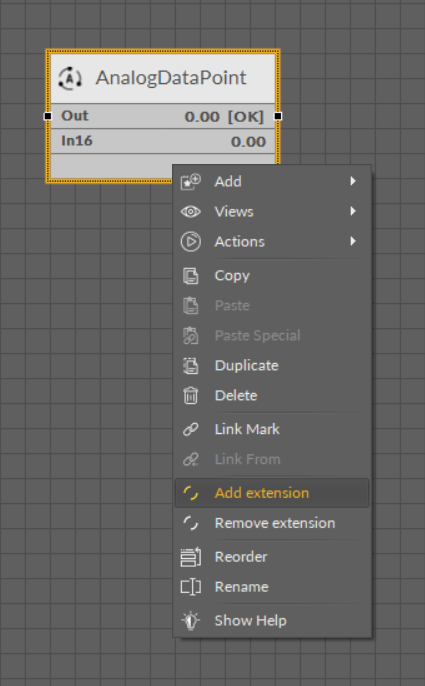Expand the Actions submenu arrow
The image size is (425, 686).
pos(353,241)
